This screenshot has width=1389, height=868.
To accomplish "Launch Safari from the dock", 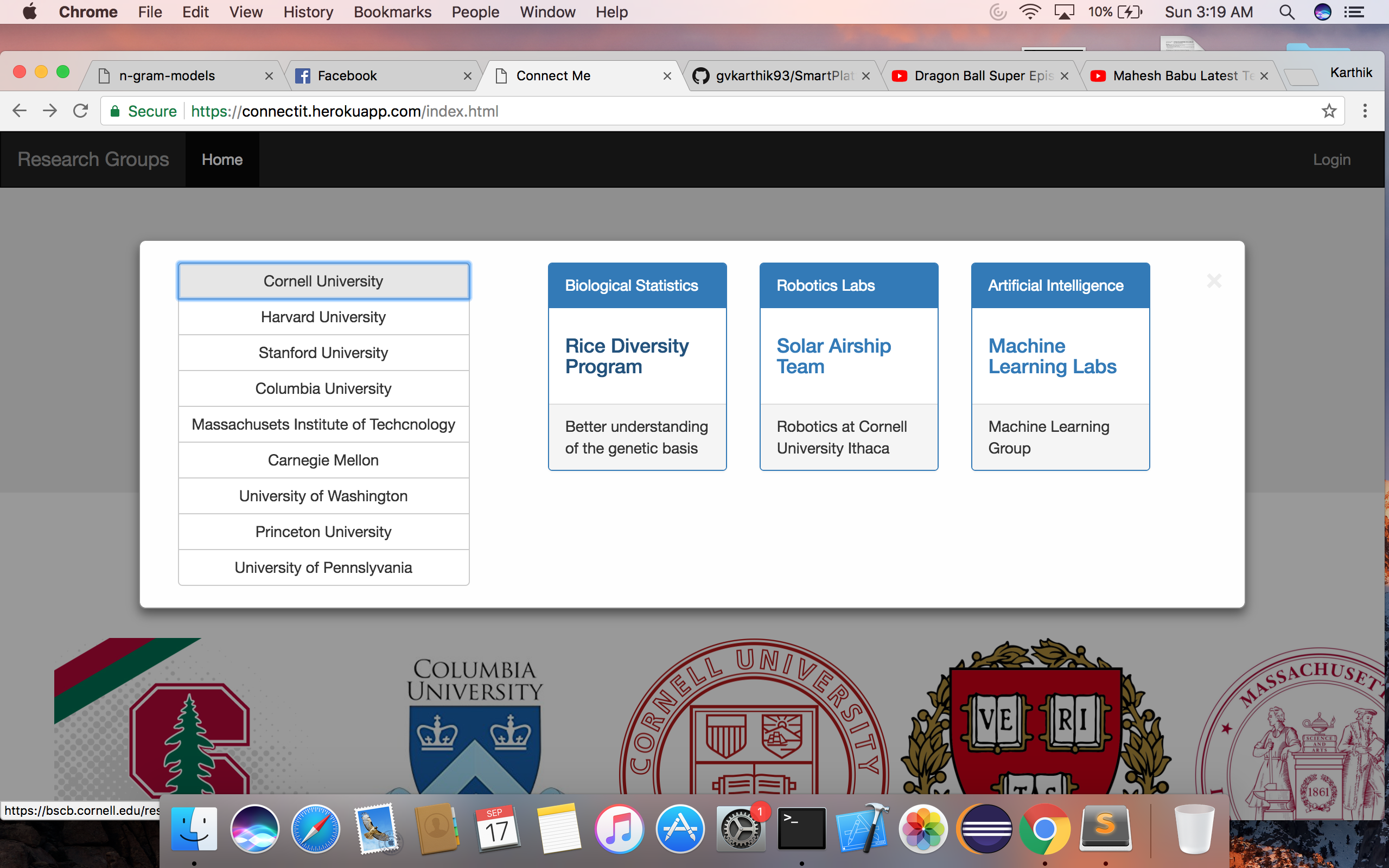I will pyautogui.click(x=315, y=829).
